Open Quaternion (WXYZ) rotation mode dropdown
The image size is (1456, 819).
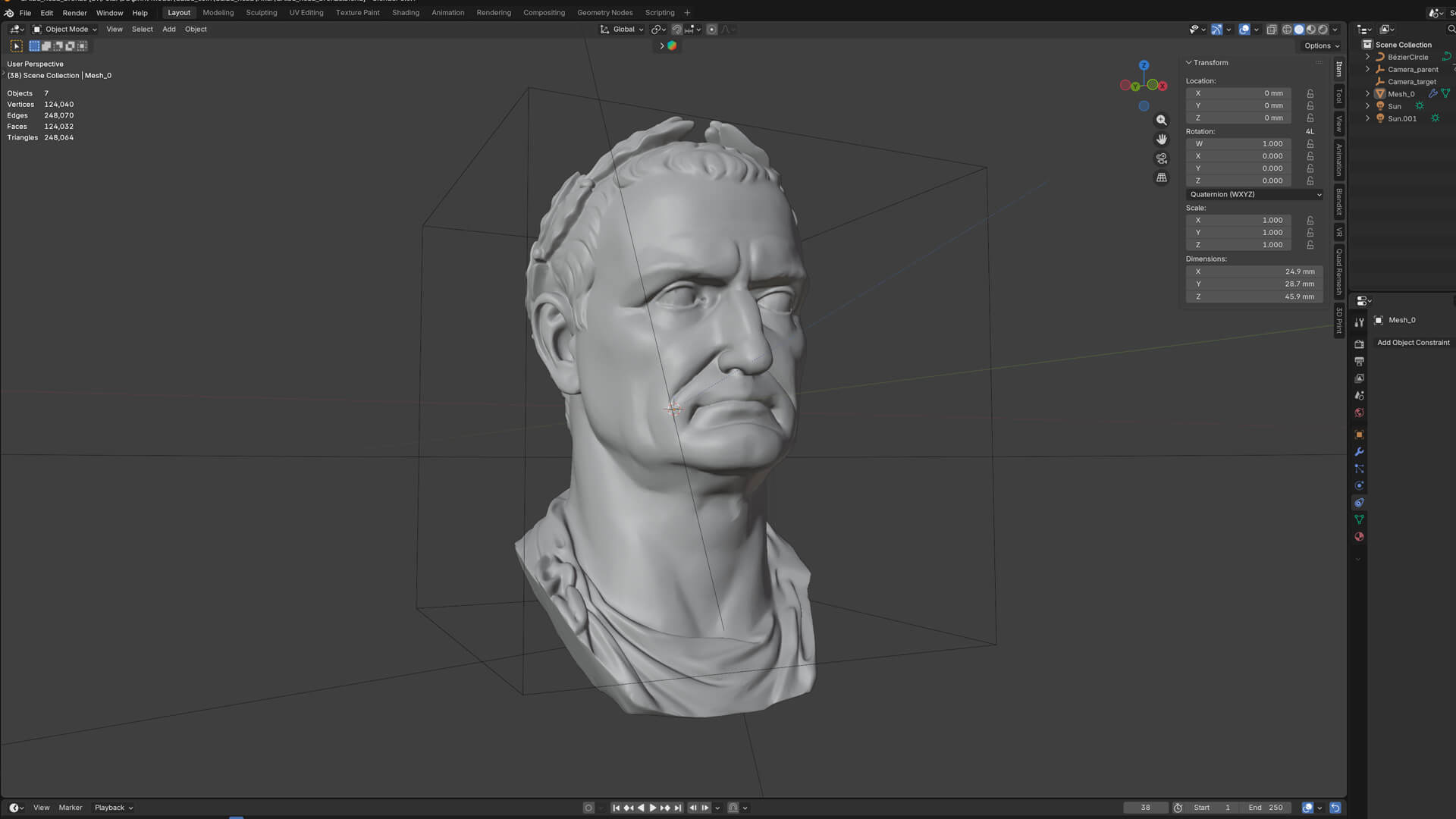click(x=1254, y=195)
